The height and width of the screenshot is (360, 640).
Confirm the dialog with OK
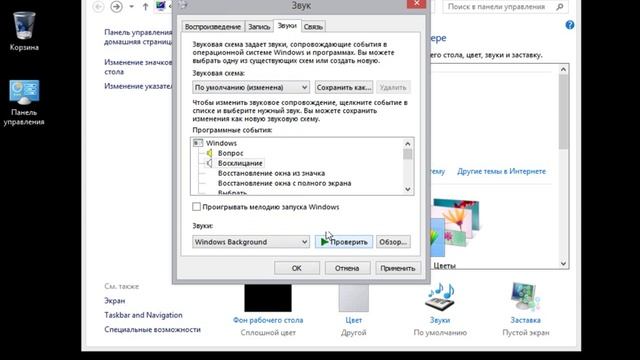(297, 268)
